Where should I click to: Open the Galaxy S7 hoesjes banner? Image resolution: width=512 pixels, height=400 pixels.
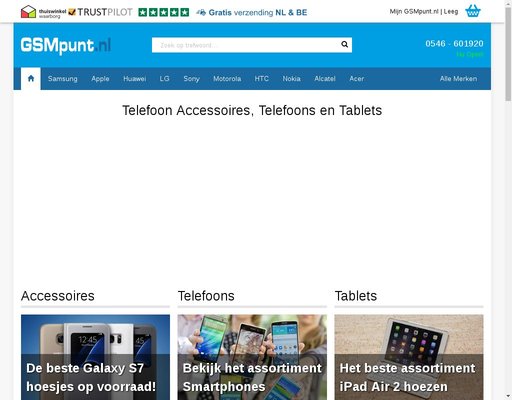[x=95, y=357]
